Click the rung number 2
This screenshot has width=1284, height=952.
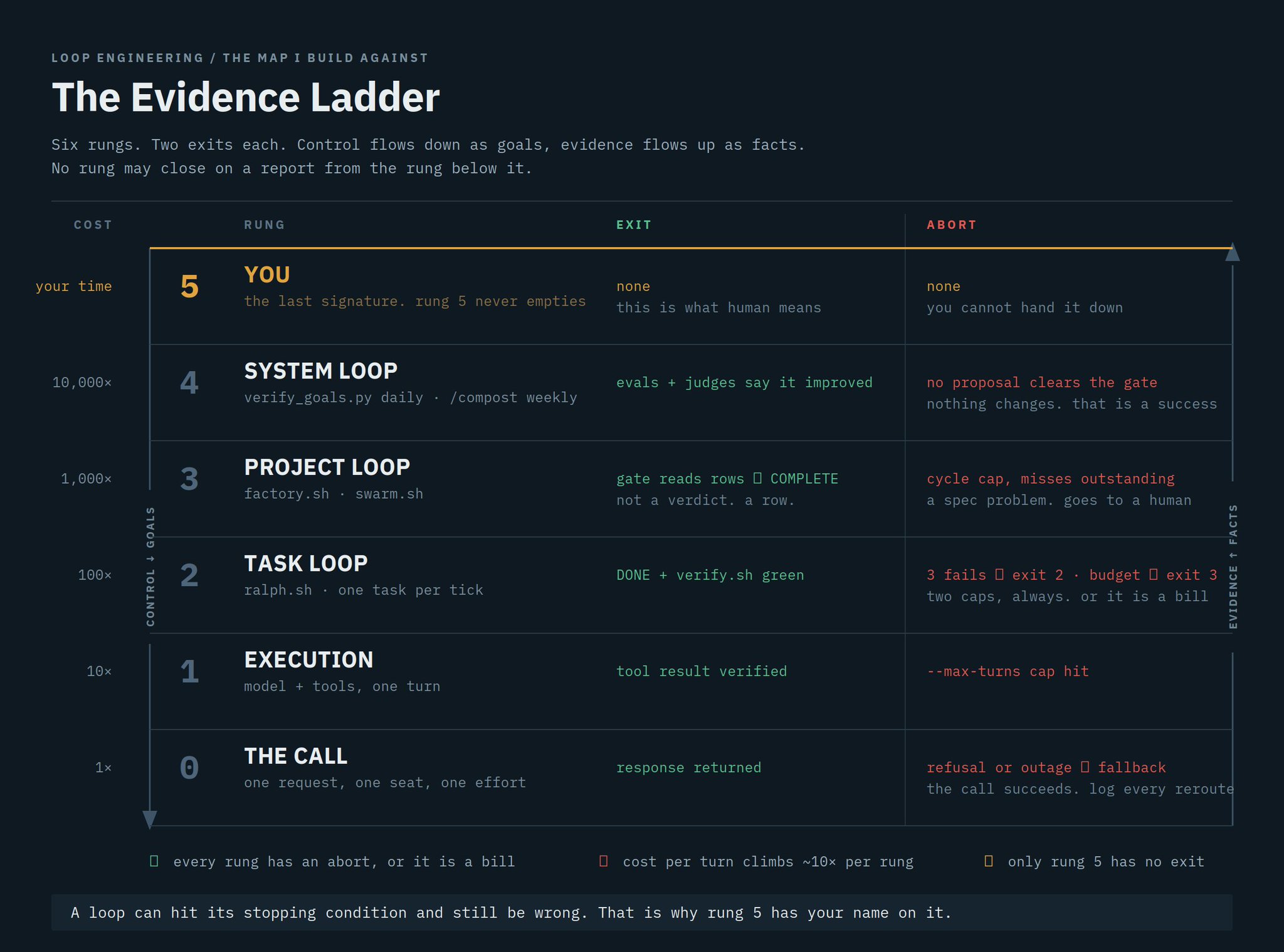click(x=189, y=575)
